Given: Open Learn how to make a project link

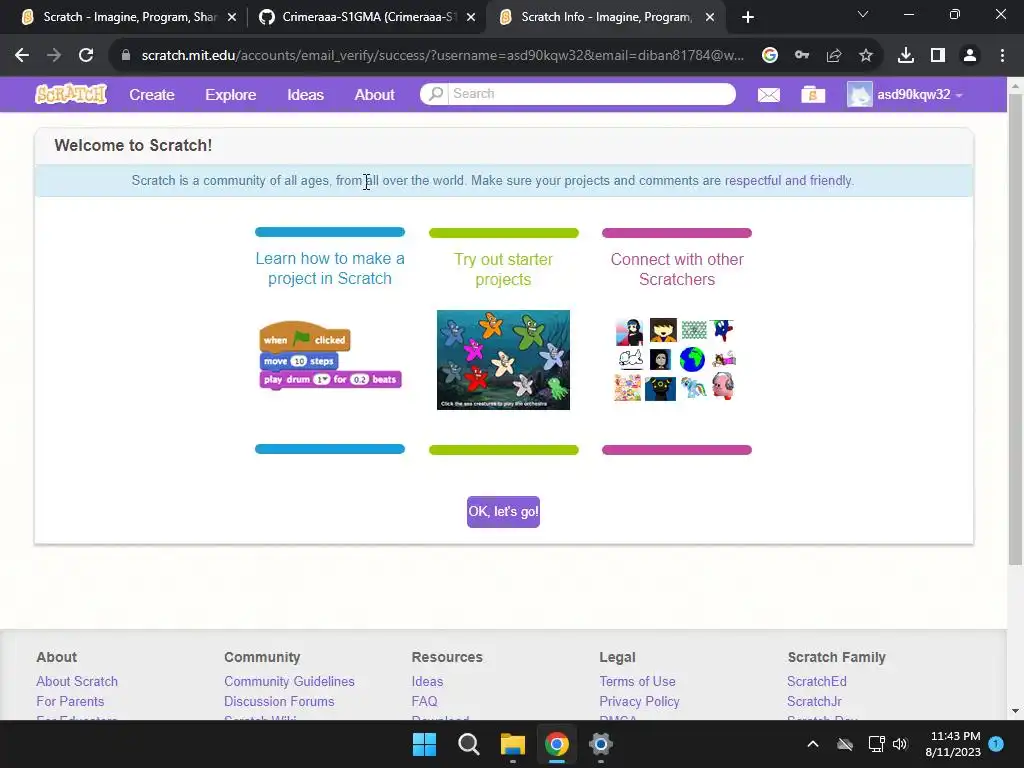Looking at the screenshot, I should [x=330, y=268].
